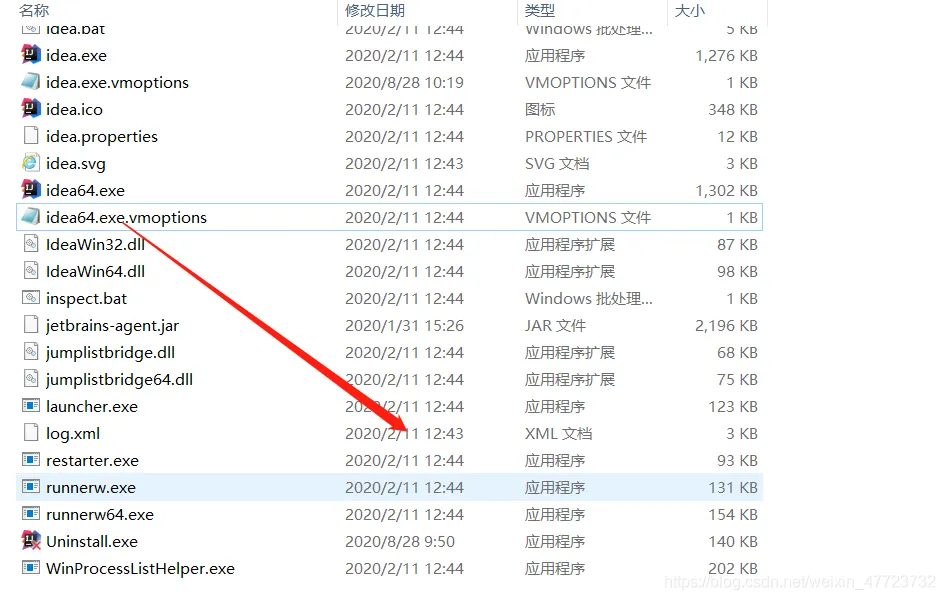The width and height of the screenshot is (945, 600).
Task: Click the JAR 文件 type cell
Action: coord(556,326)
